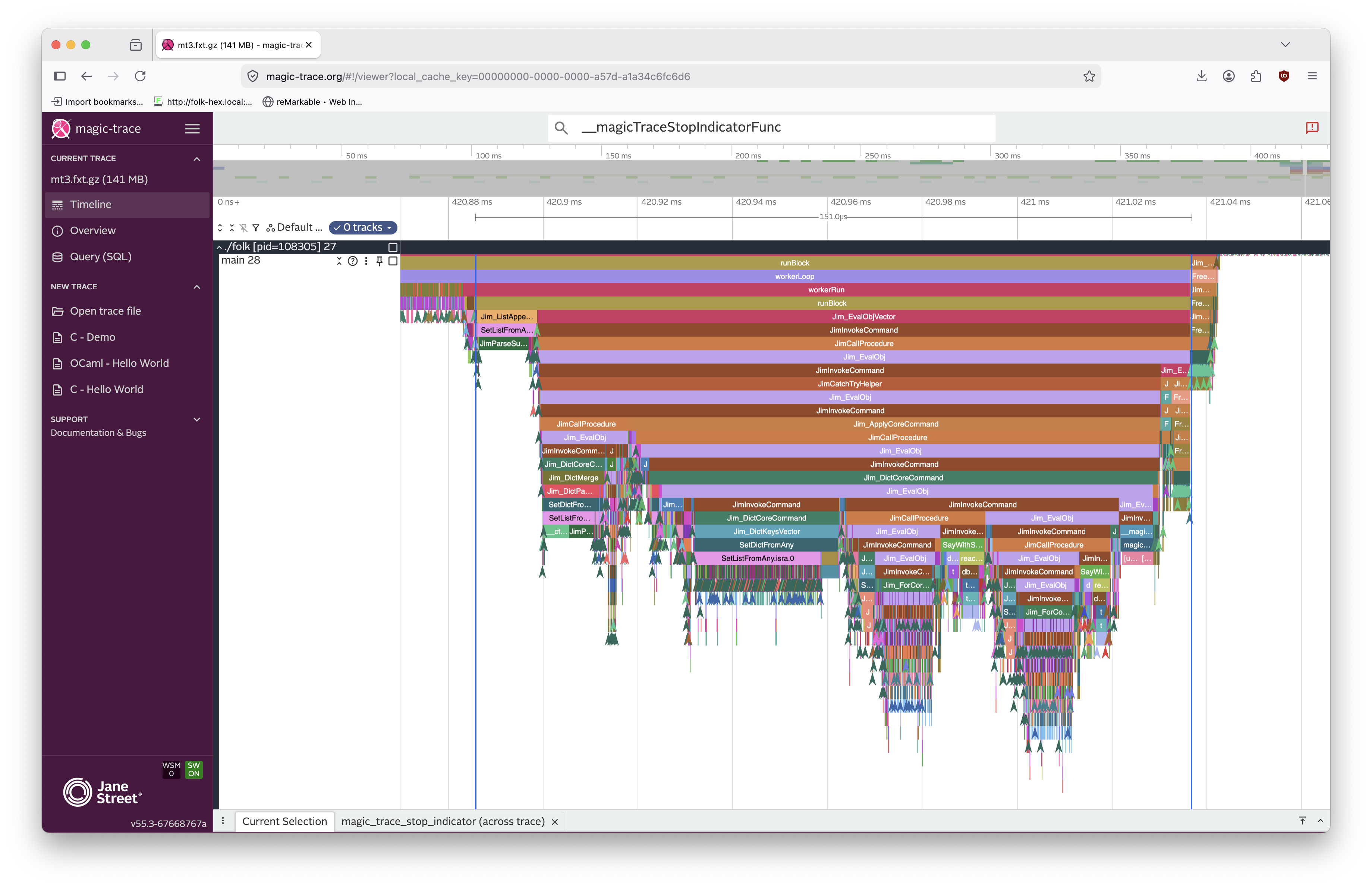
Task: Open the red feedback report icon
Action: (1312, 128)
